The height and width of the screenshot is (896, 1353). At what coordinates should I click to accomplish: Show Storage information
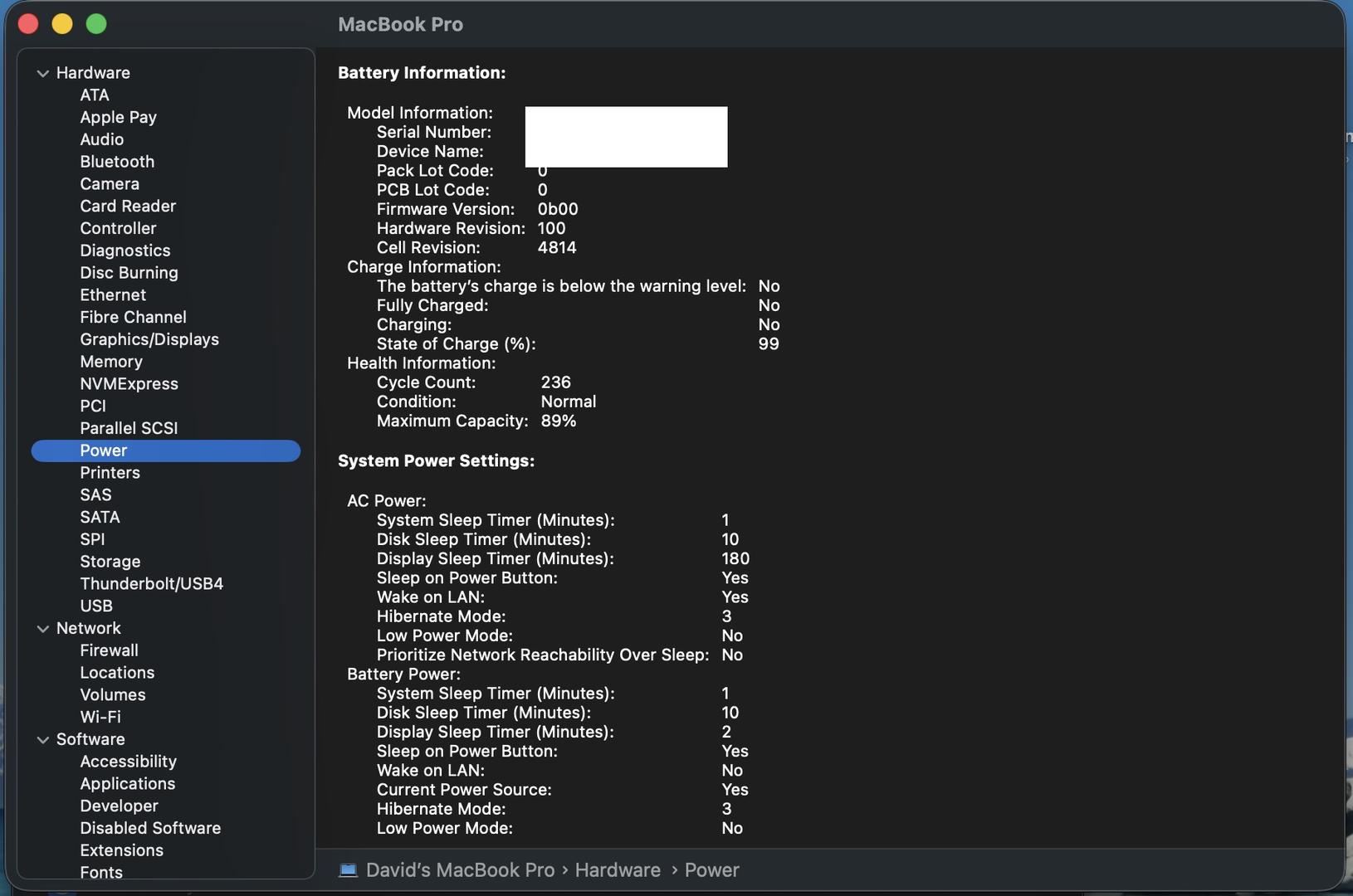point(110,562)
